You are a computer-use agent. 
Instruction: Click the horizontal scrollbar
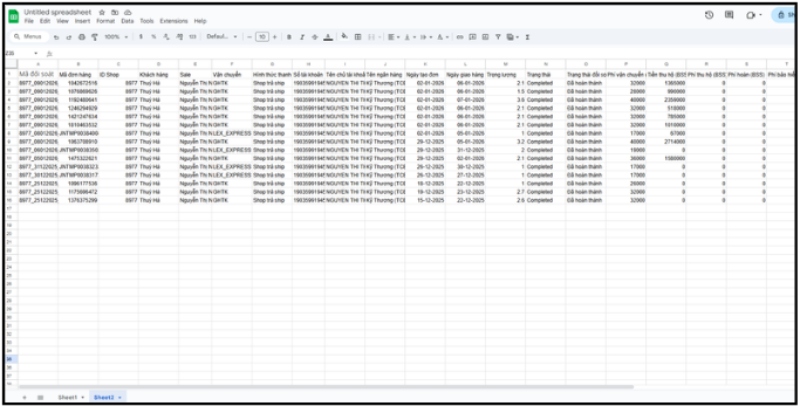pyautogui.click(x=326, y=387)
